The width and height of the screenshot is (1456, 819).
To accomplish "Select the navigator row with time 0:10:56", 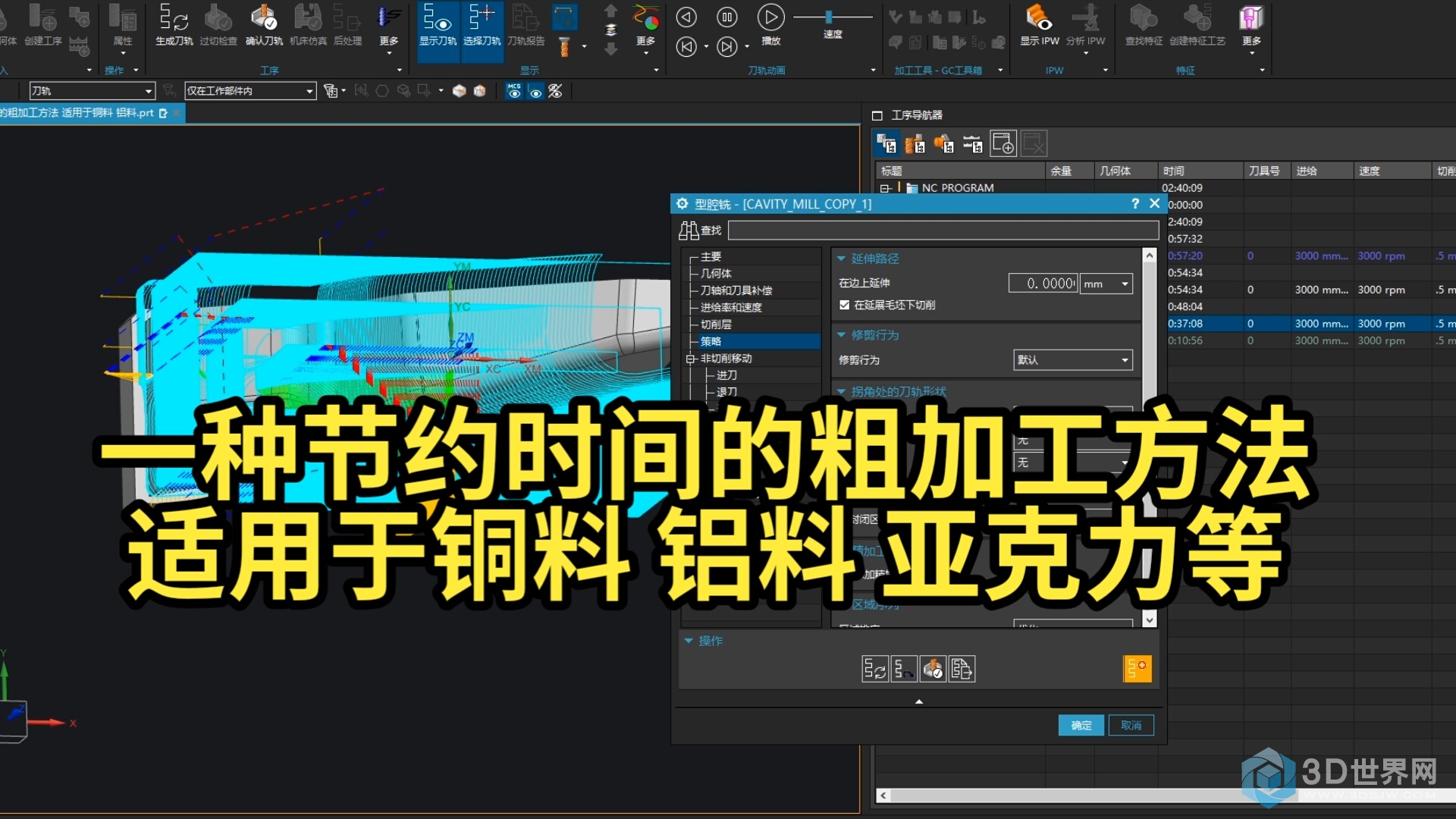I will click(1310, 340).
